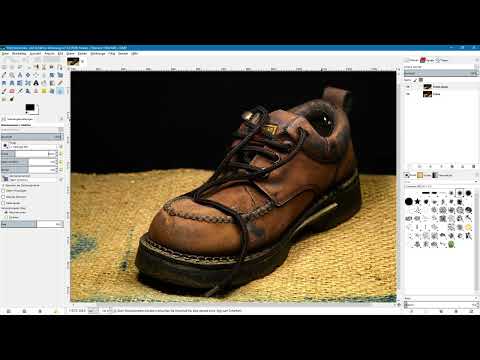Open the status bar zoom level dropdown
The width and height of the screenshot is (480, 360).
[x=107, y=310]
